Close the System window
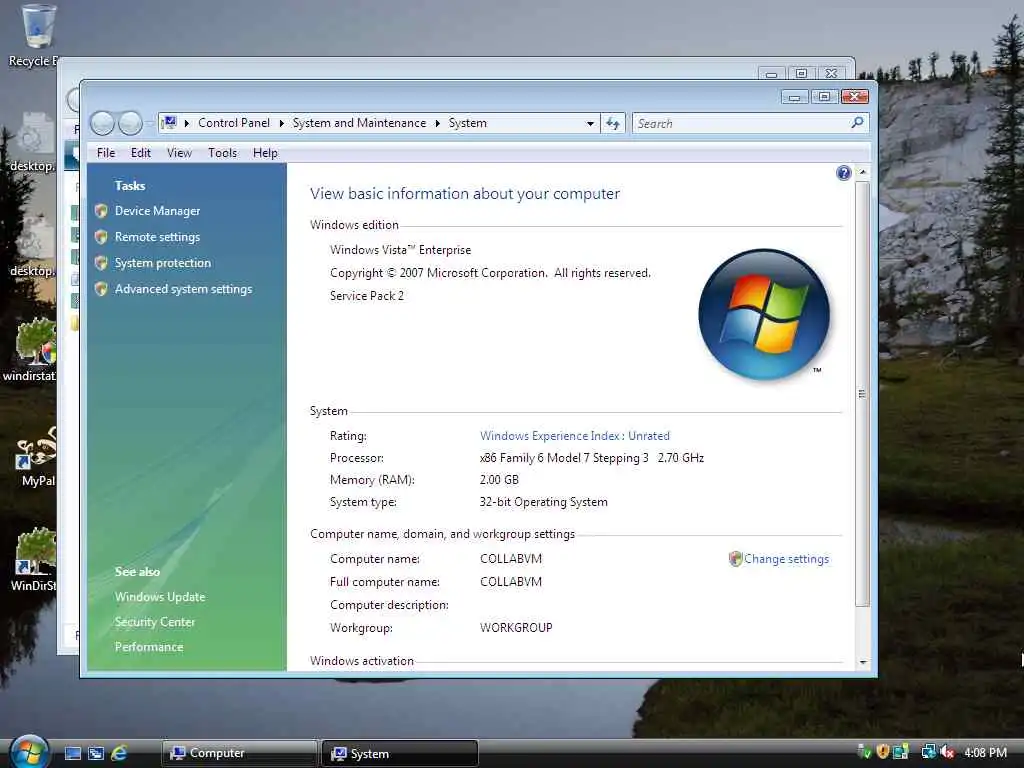 click(x=855, y=97)
